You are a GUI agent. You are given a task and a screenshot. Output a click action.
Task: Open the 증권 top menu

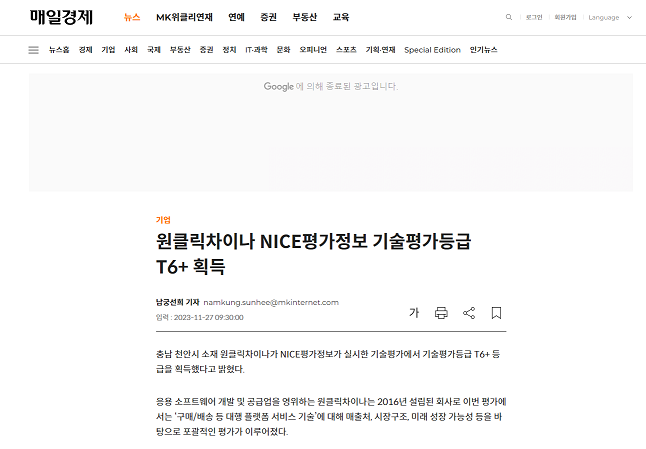point(269,17)
